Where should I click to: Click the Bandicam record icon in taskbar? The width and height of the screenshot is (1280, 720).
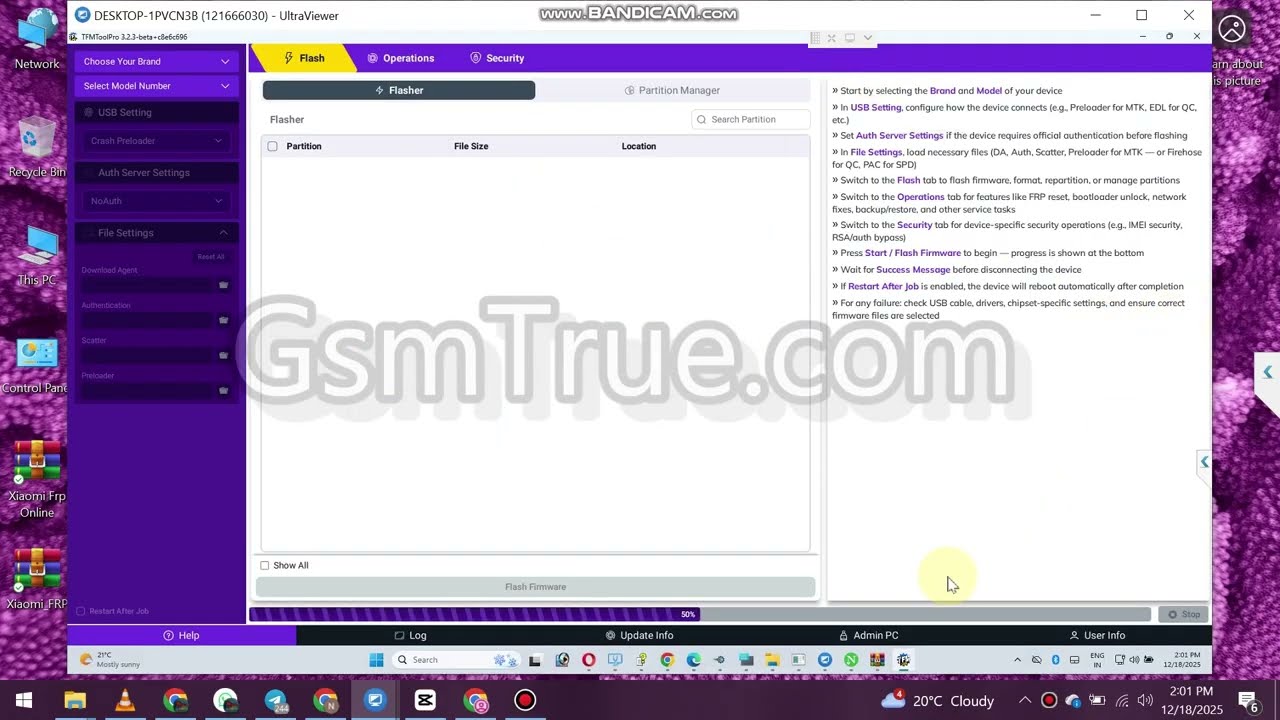(x=525, y=700)
